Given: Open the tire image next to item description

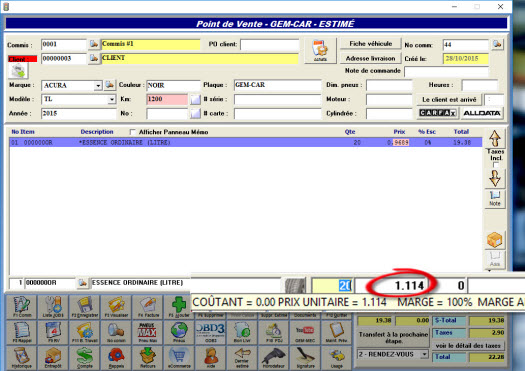Looking at the screenshot, I should pyautogui.click(x=295, y=285).
